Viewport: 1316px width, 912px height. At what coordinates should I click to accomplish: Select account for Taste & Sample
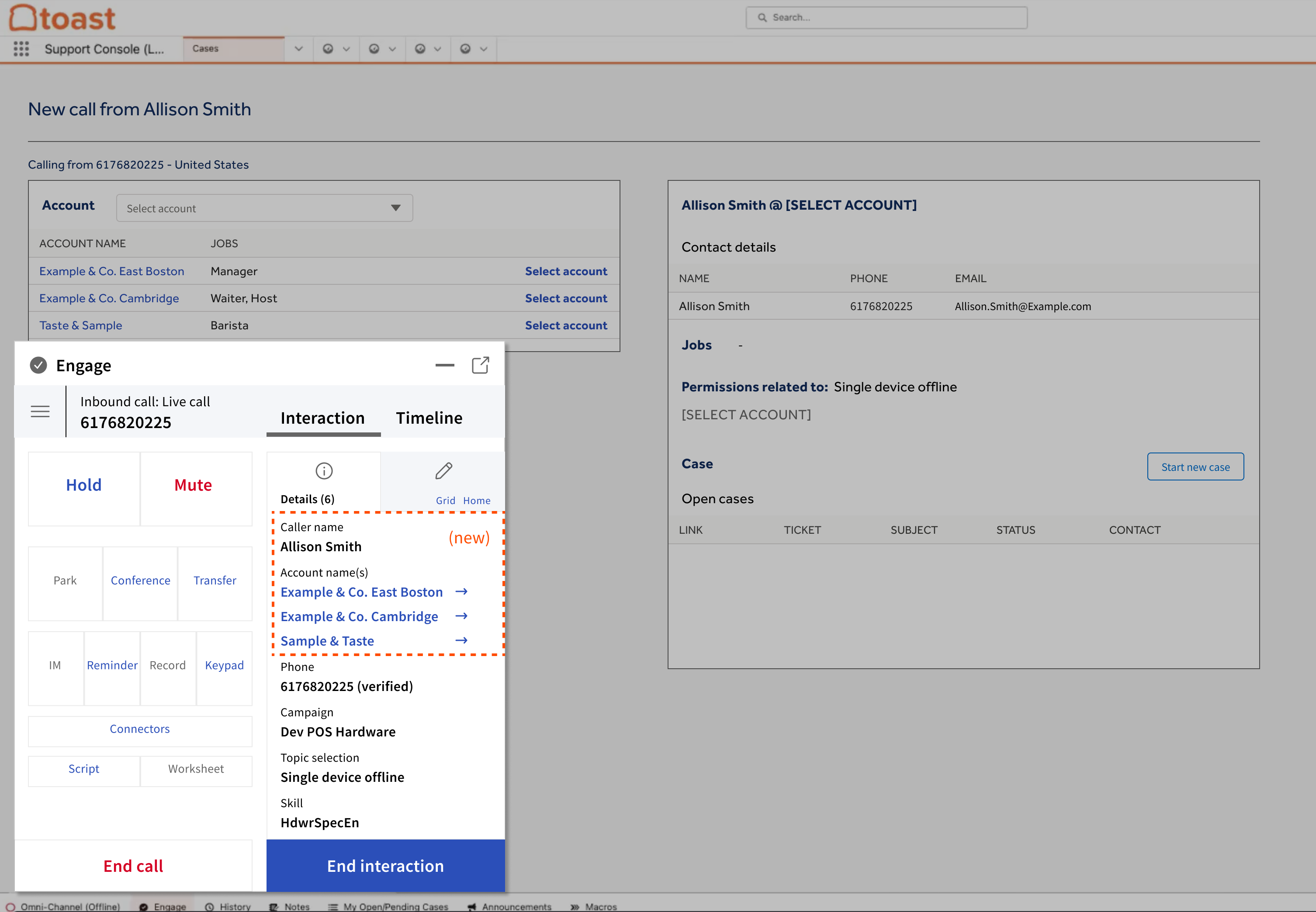566,325
